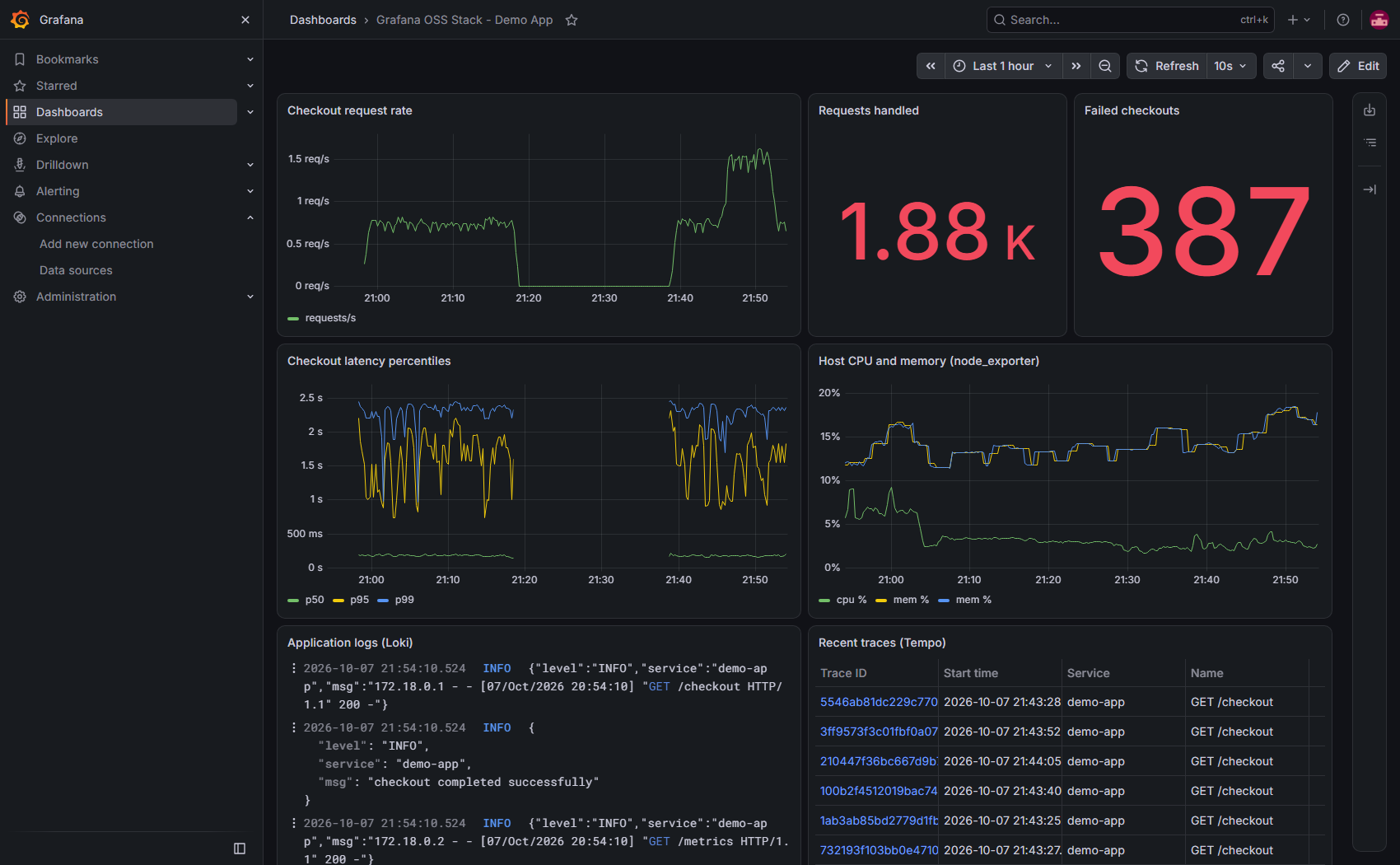Focus the Search input field
Image resolution: width=1400 pixels, height=865 pixels.
[x=1130, y=20]
